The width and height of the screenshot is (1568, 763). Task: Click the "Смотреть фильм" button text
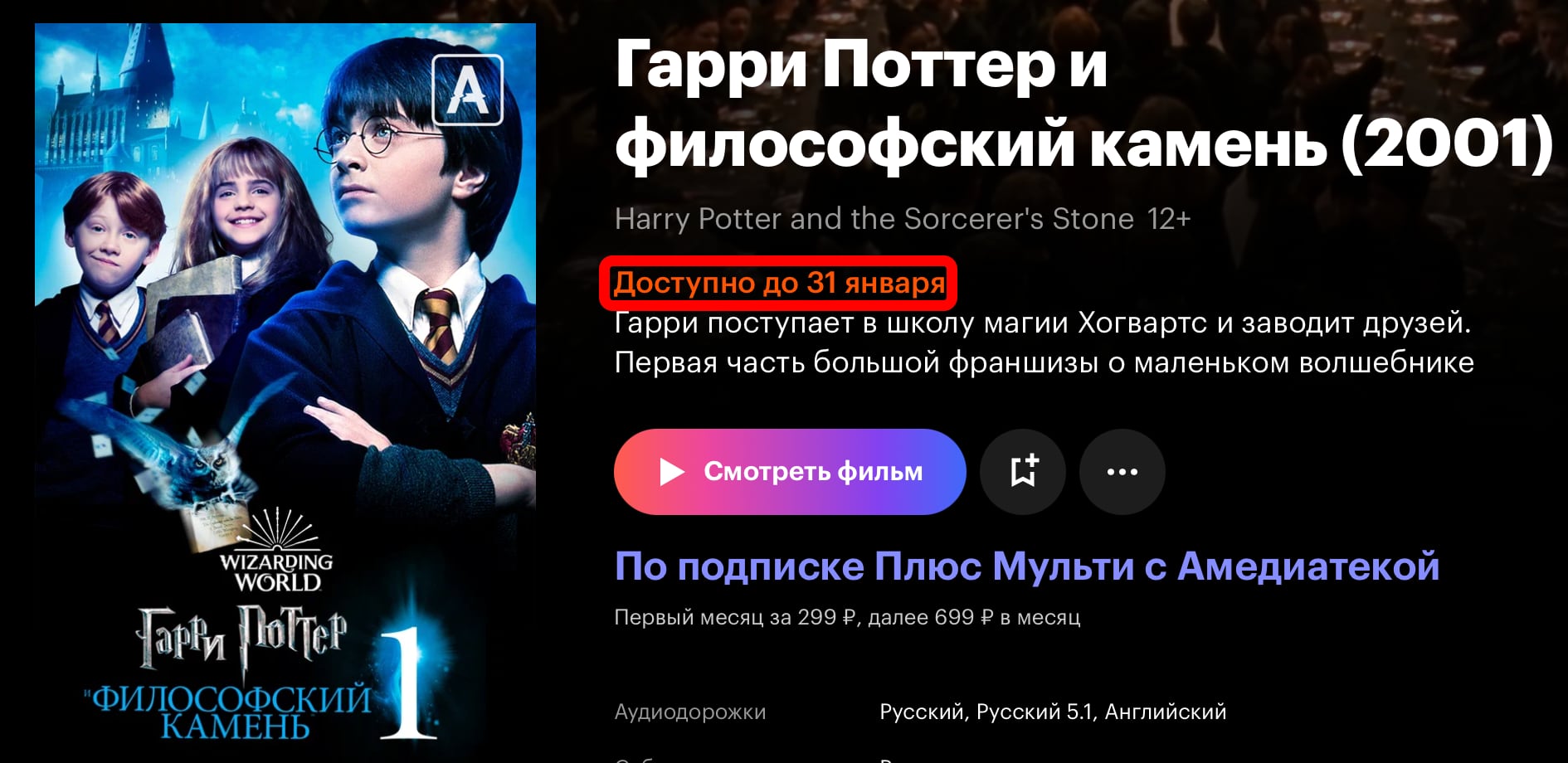813,472
